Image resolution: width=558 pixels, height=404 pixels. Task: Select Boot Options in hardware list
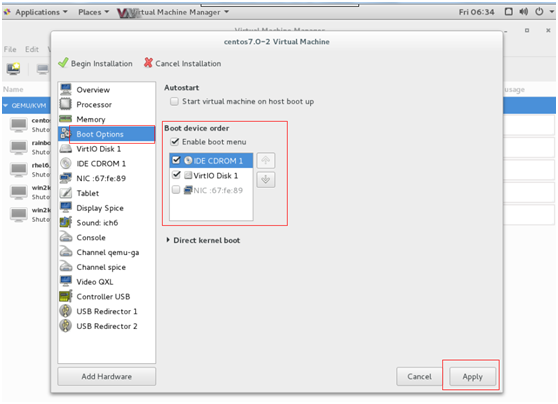(107, 134)
